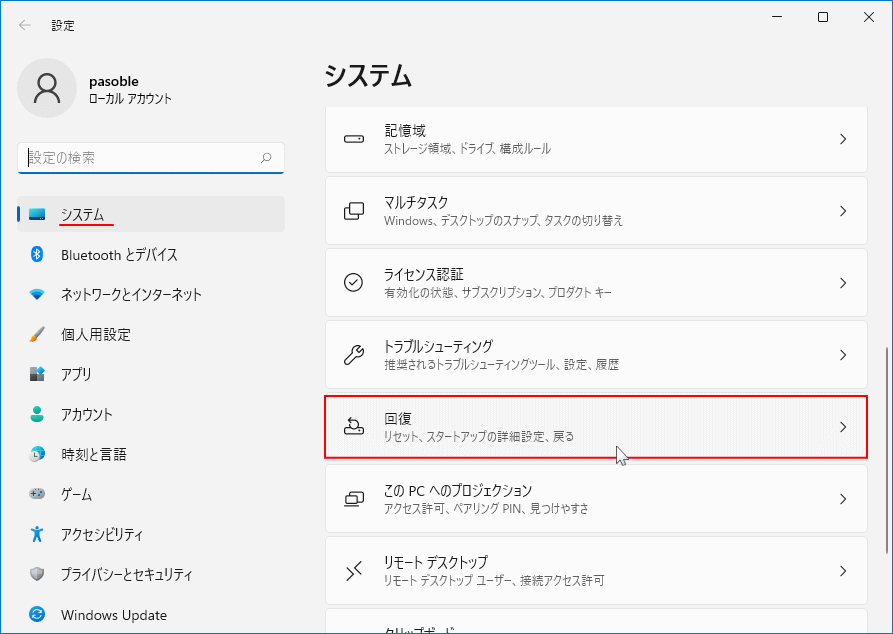Click the checkmark activation icon
Screen dimensions: 893x634
point(354,283)
